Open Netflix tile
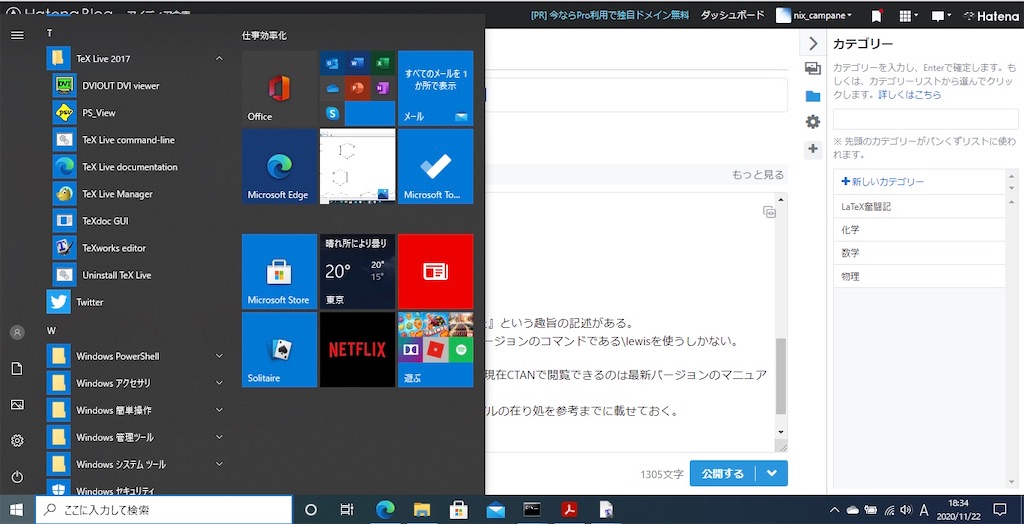The image size is (1024, 524). click(357, 350)
